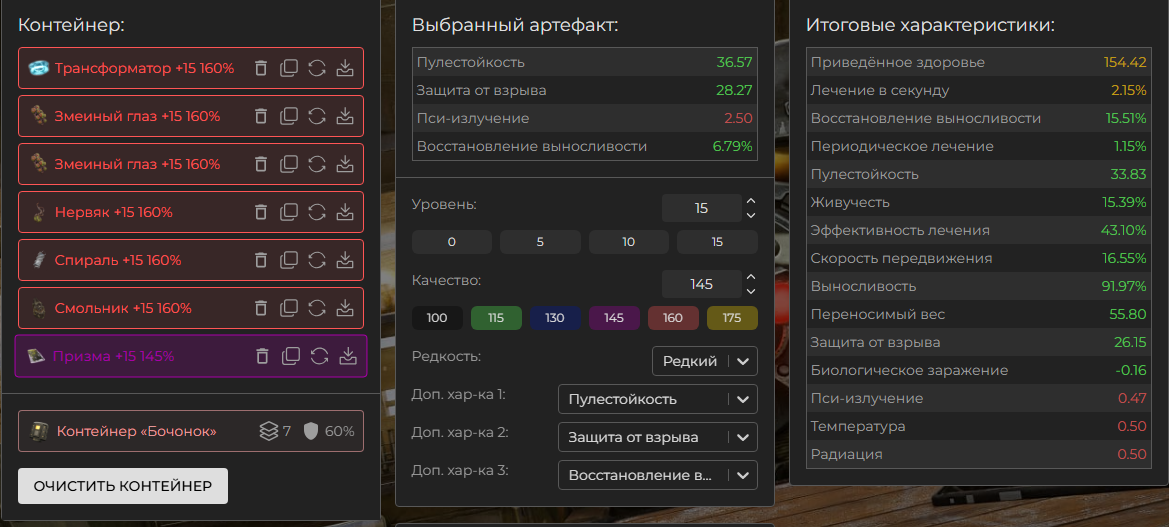Screen dimensions: 1169x527
Task: Select level preset 0
Action: point(452,242)
